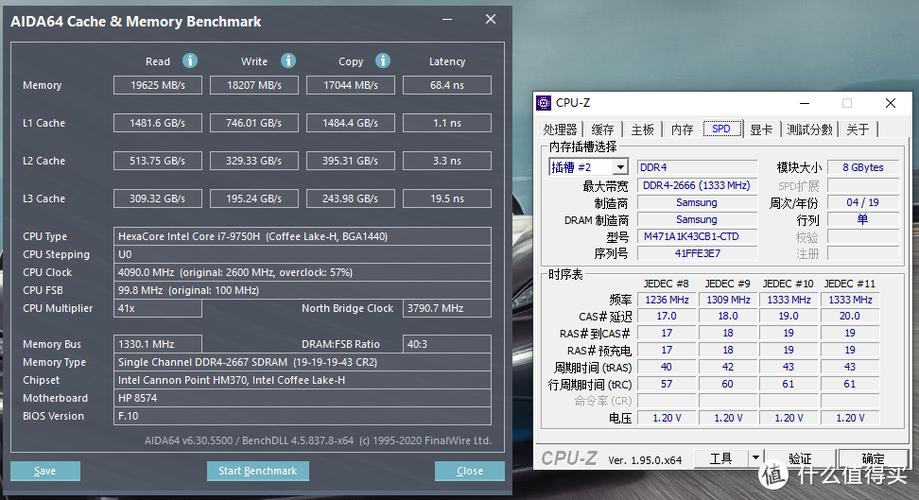Click North Bridge Clock value 3790.7 MHz
The image size is (919, 500).
[447, 308]
